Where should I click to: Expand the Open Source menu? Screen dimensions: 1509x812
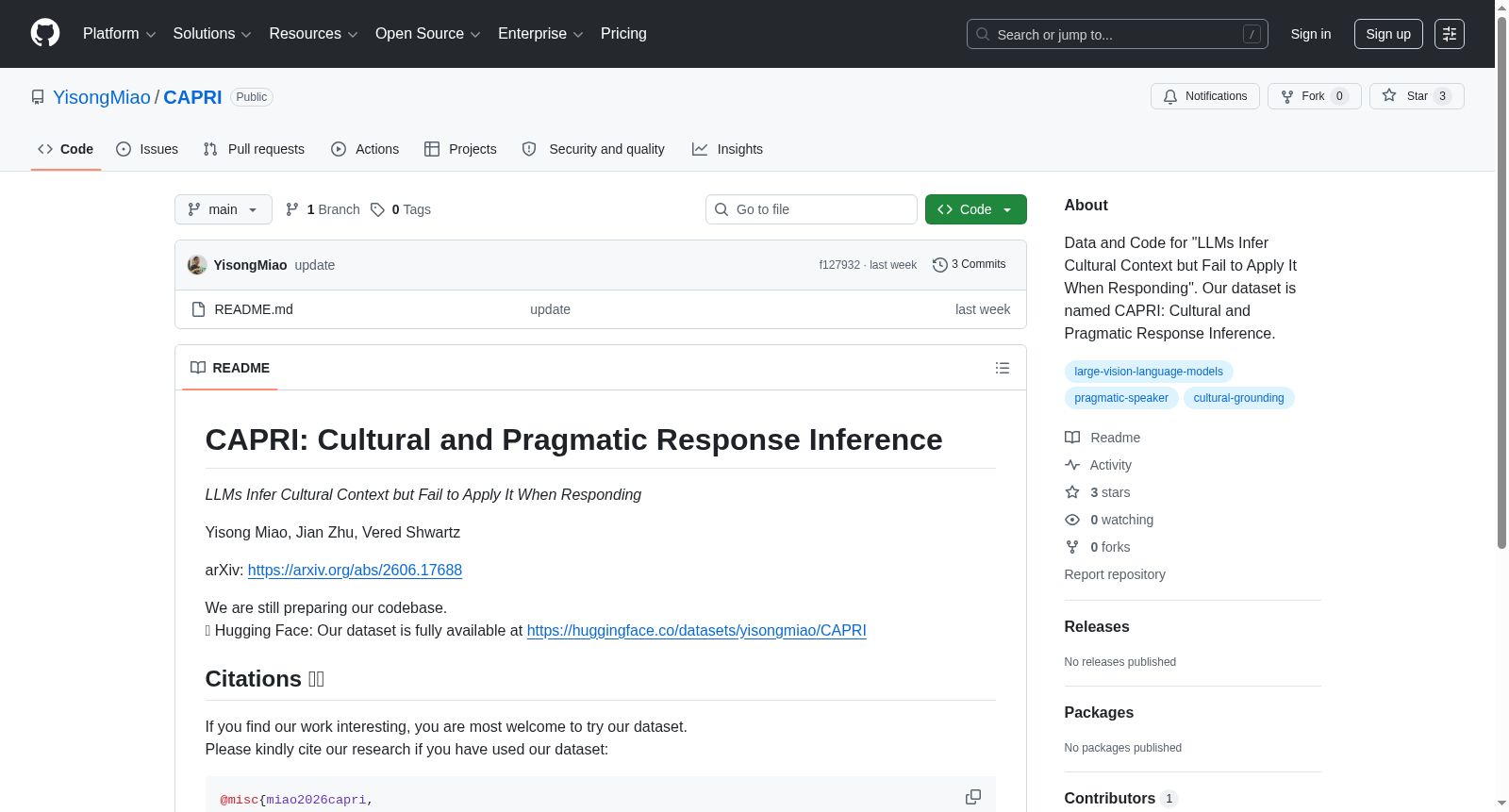(428, 34)
